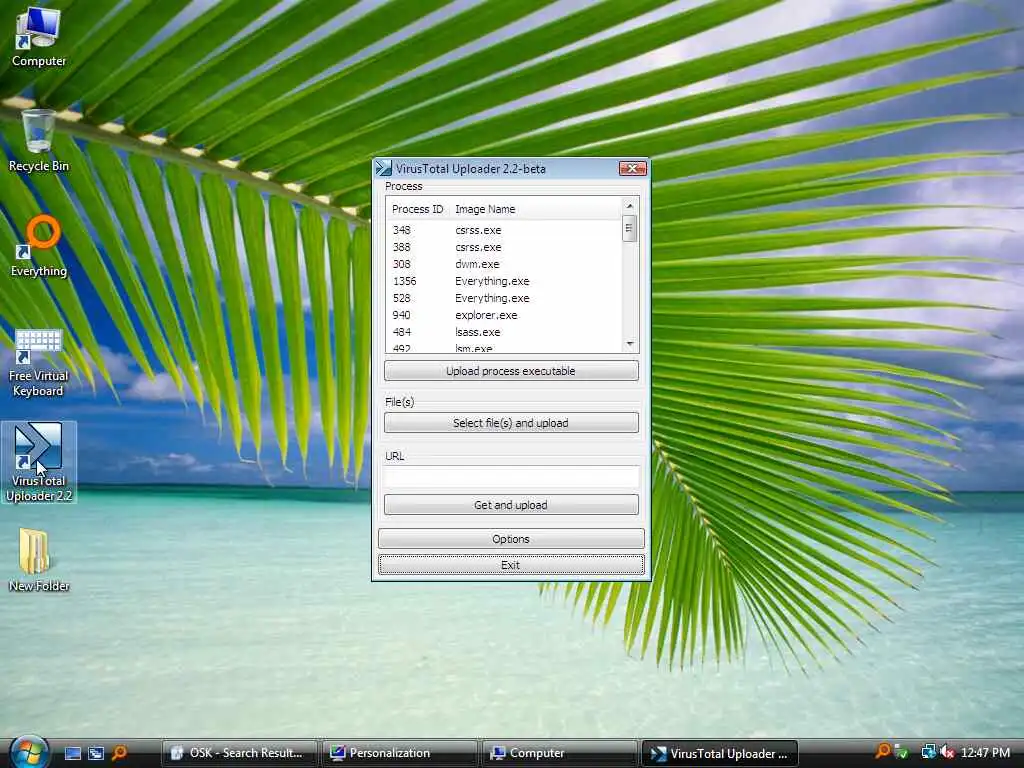This screenshot has width=1024, height=768.
Task: Click process list scroll up arrow
Action: (630, 206)
